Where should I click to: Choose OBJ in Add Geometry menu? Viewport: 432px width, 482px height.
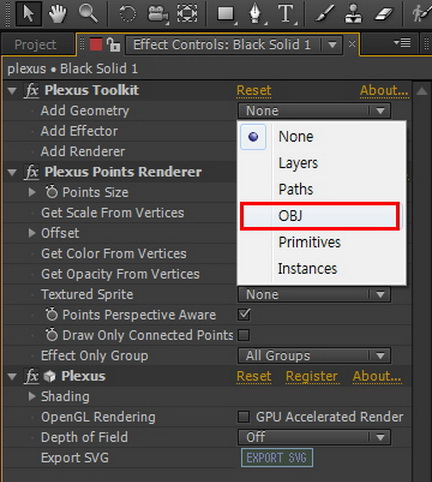pos(320,216)
